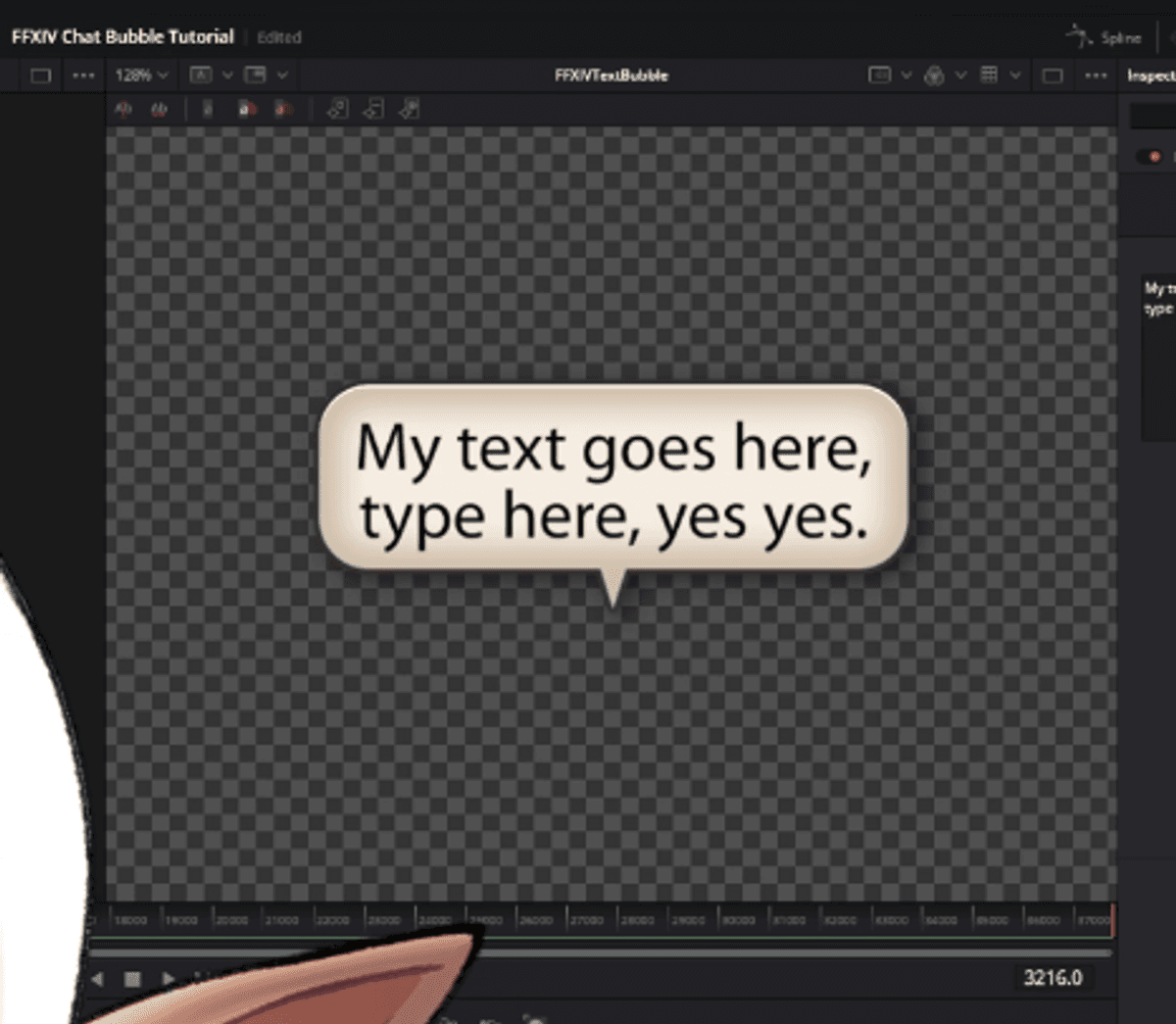1176x1024 pixels.
Task: Toggle the RGB color channels icon
Action: click(934, 75)
